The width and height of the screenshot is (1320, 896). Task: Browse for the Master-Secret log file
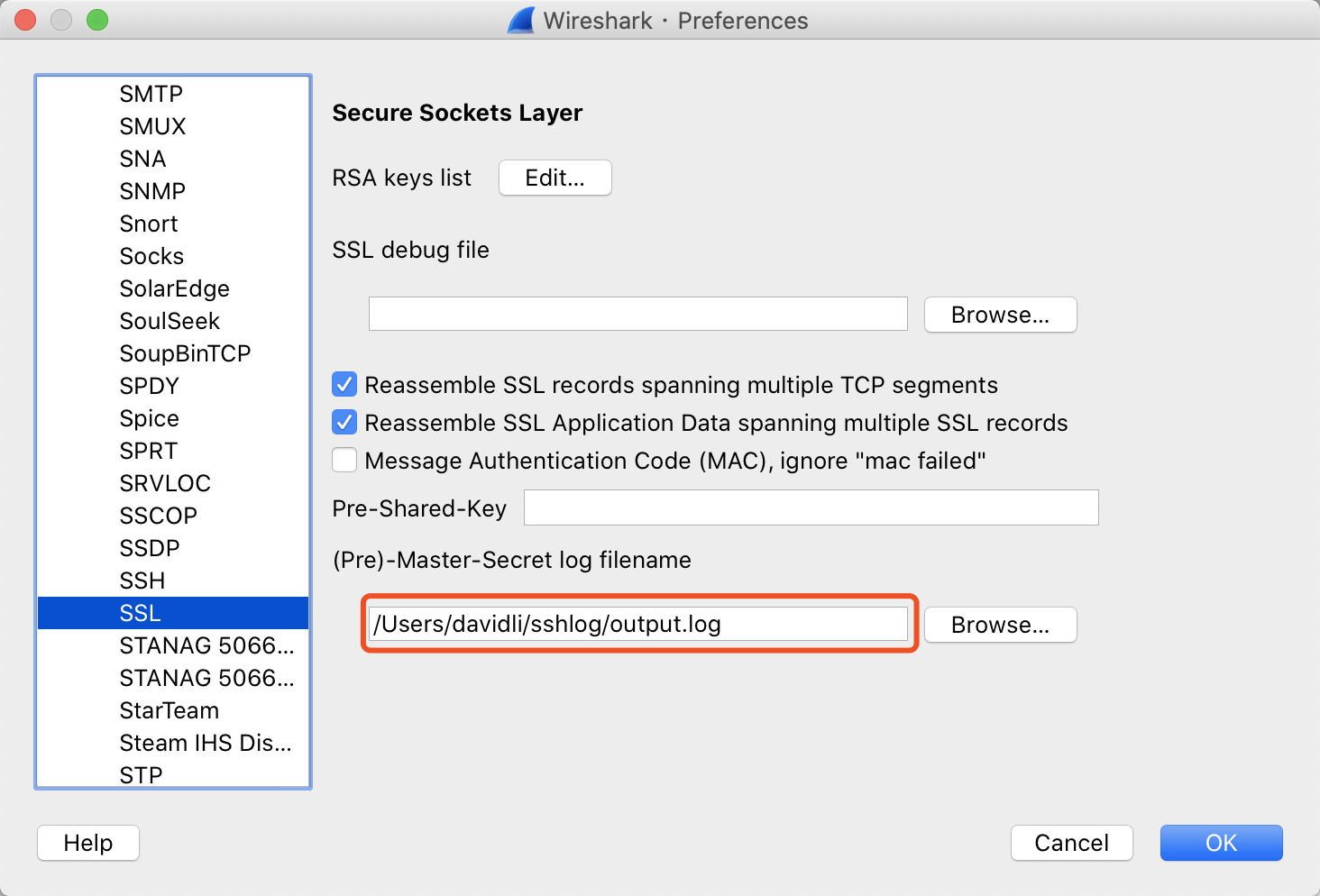point(1000,625)
